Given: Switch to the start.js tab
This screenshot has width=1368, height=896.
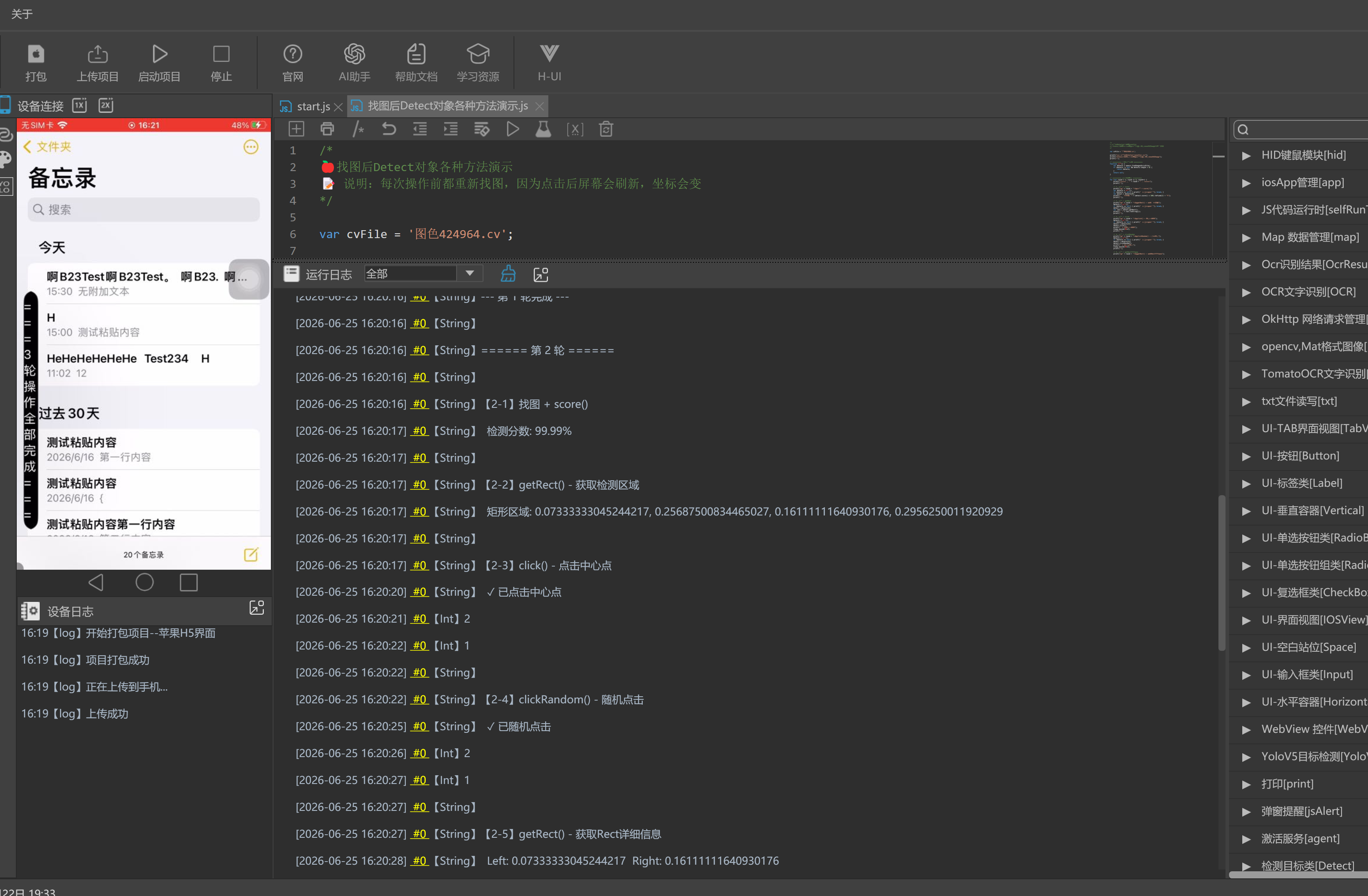Looking at the screenshot, I should coord(312,107).
